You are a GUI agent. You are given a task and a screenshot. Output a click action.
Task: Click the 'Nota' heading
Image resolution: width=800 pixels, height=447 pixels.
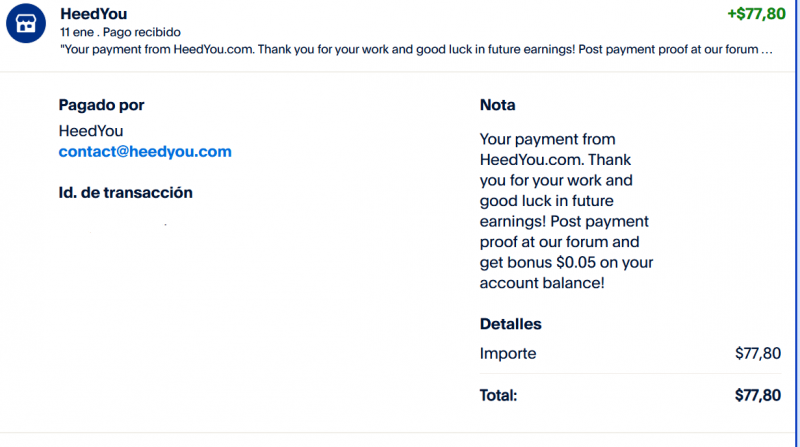498,104
